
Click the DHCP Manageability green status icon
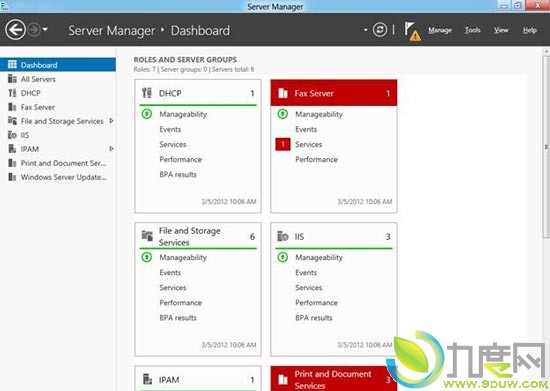[x=147, y=114]
